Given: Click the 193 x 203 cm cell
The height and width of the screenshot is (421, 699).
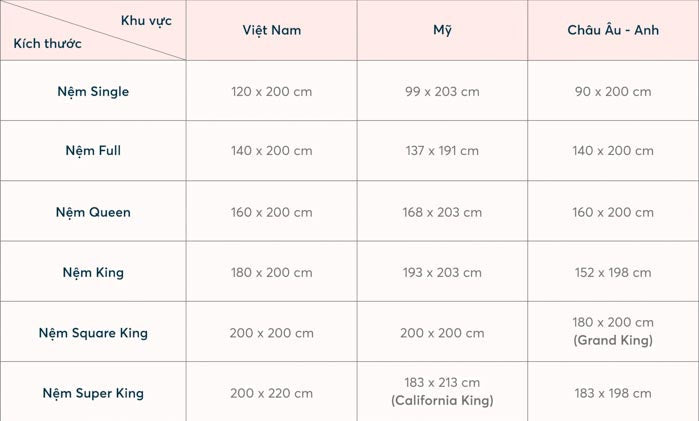Looking at the screenshot, I should 442,272.
